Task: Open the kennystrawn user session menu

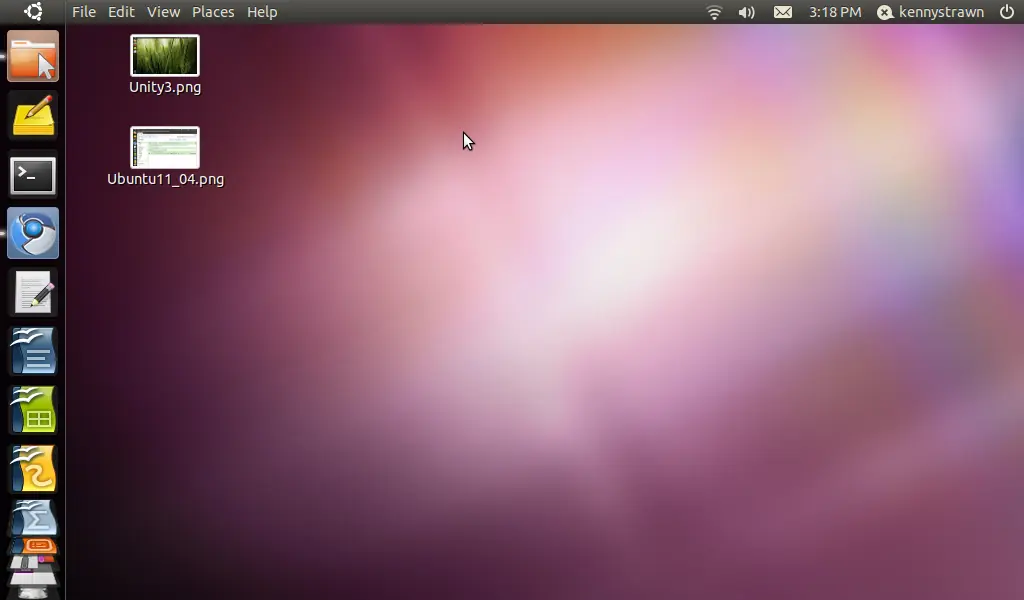Action: click(930, 12)
